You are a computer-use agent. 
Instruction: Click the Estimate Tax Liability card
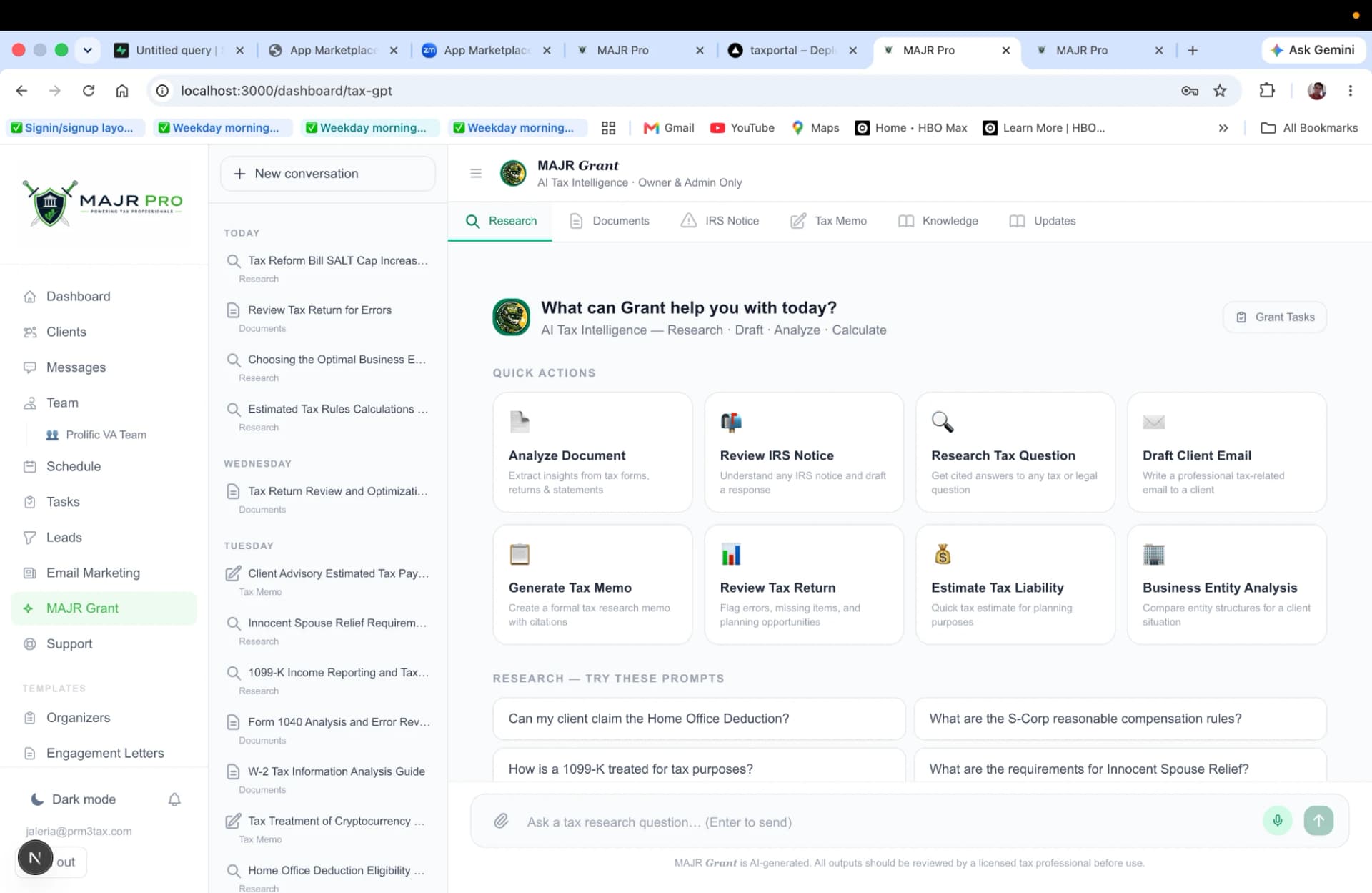tap(1015, 584)
